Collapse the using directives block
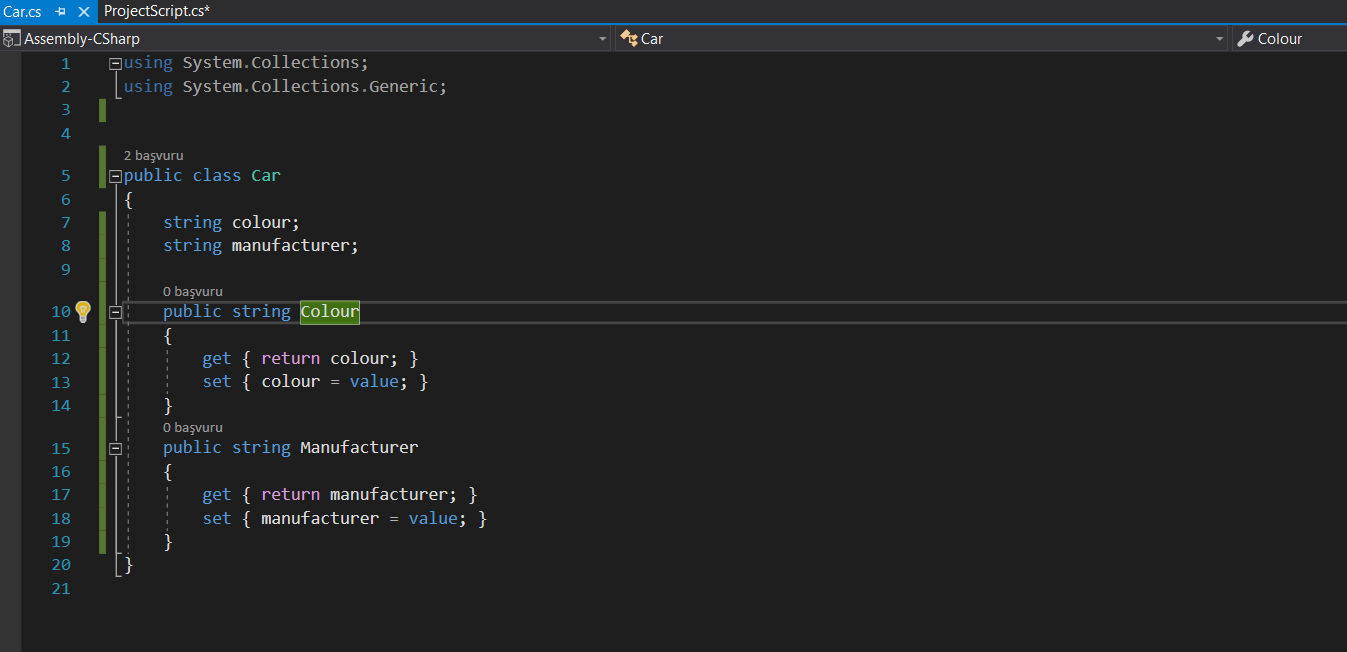Screen dimensions: 1347x652 (115, 63)
